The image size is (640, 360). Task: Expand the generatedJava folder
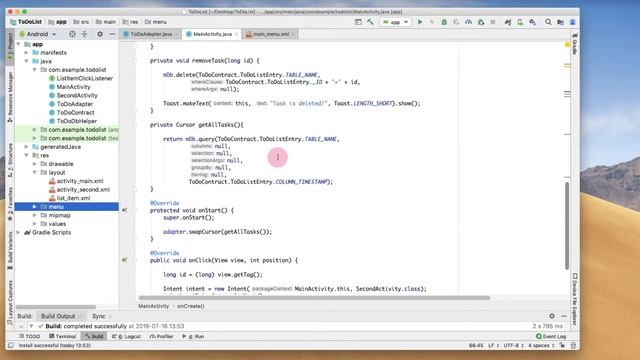27,147
